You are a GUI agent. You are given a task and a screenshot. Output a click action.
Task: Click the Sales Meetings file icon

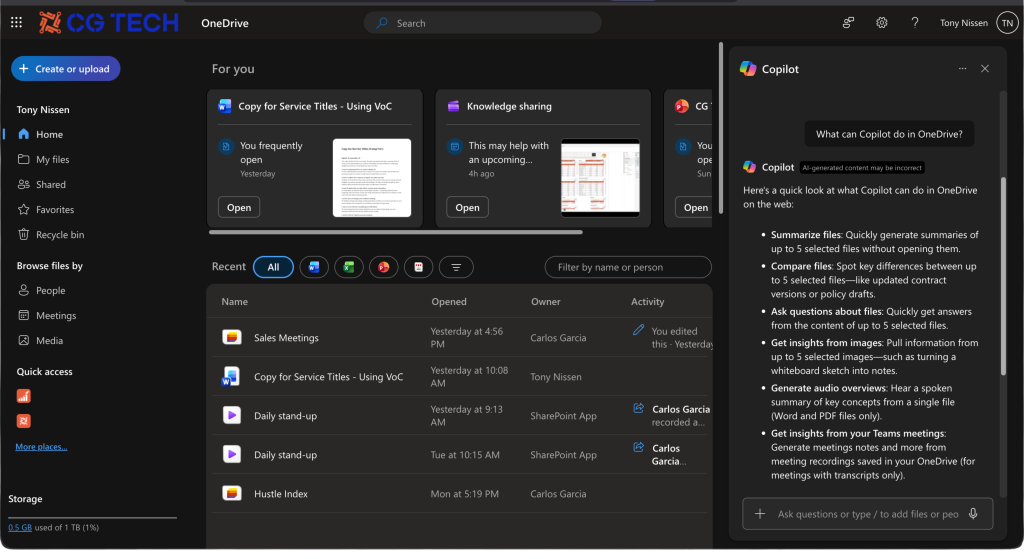click(231, 337)
